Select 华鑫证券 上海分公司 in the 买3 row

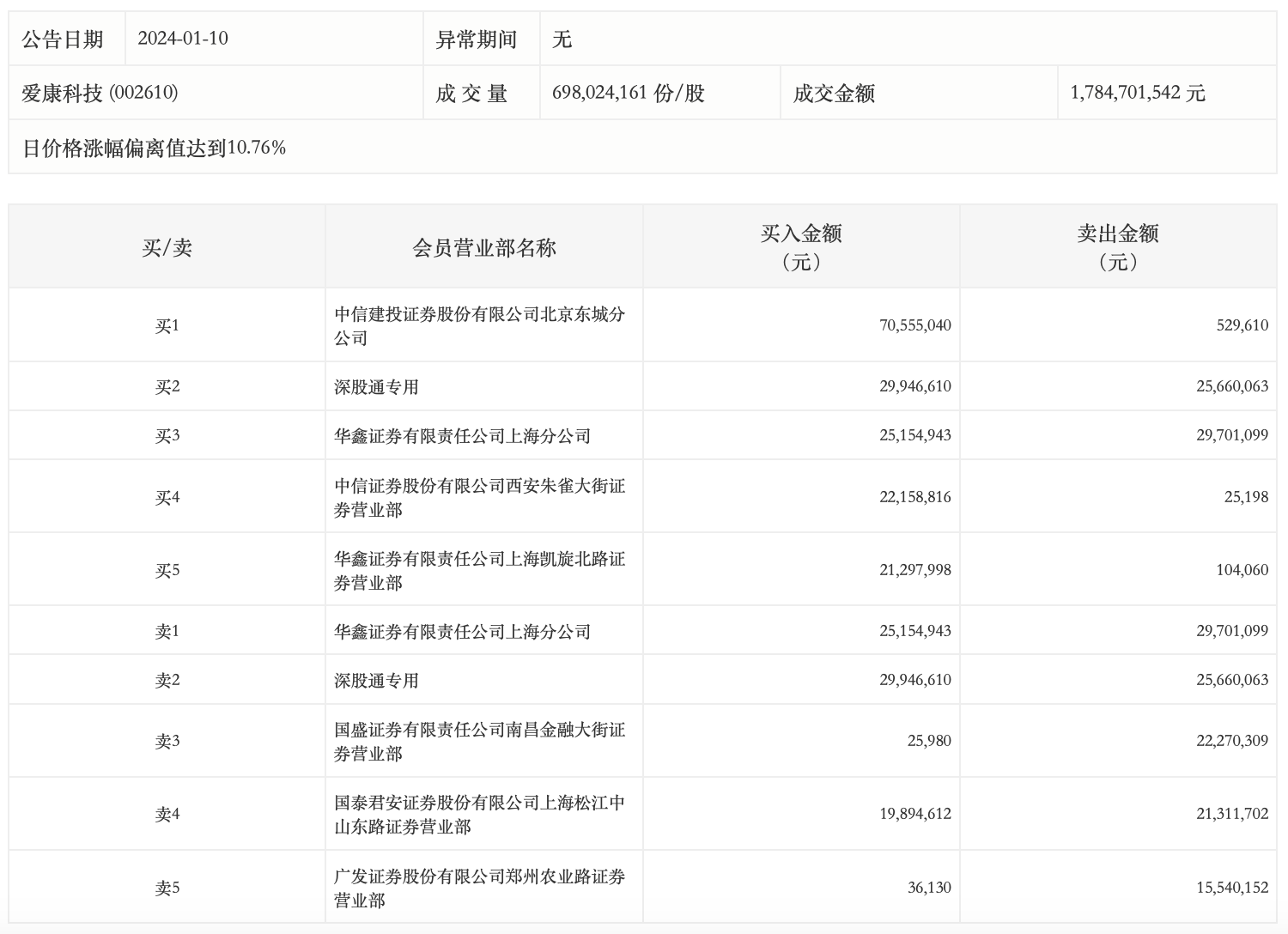coord(462,436)
